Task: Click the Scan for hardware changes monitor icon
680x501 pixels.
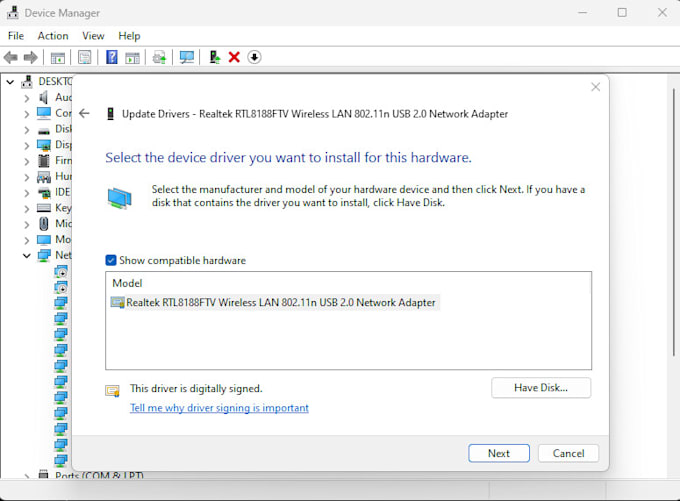Action: click(187, 57)
